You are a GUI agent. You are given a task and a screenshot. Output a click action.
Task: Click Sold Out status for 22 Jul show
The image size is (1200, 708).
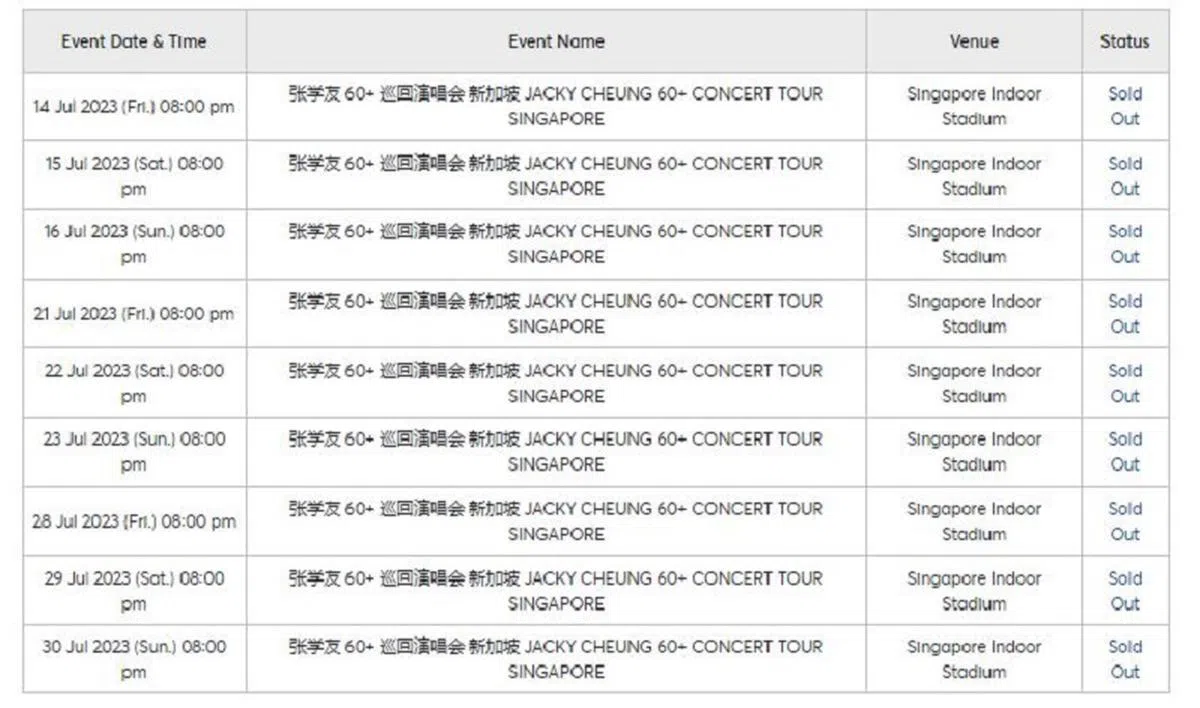click(x=1125, y=383)
